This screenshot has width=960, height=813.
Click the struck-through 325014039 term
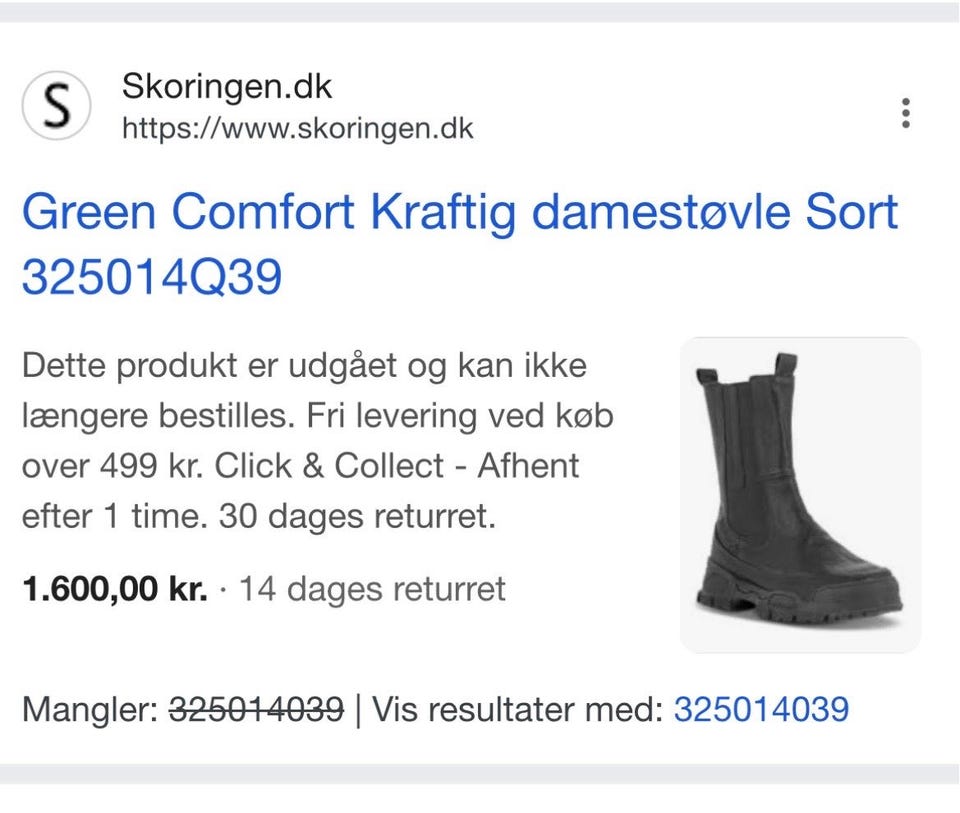click(257, 710)
